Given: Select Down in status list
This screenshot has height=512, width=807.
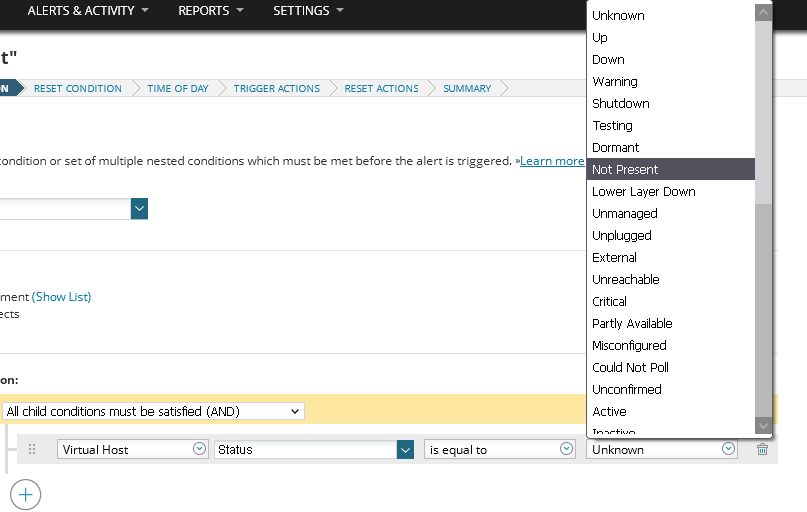Looking at the screenshot, I should pos(671,60).
